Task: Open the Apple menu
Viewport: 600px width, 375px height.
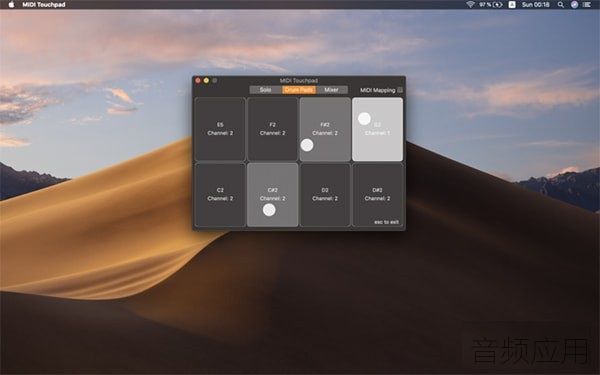Action: point(11,5)
